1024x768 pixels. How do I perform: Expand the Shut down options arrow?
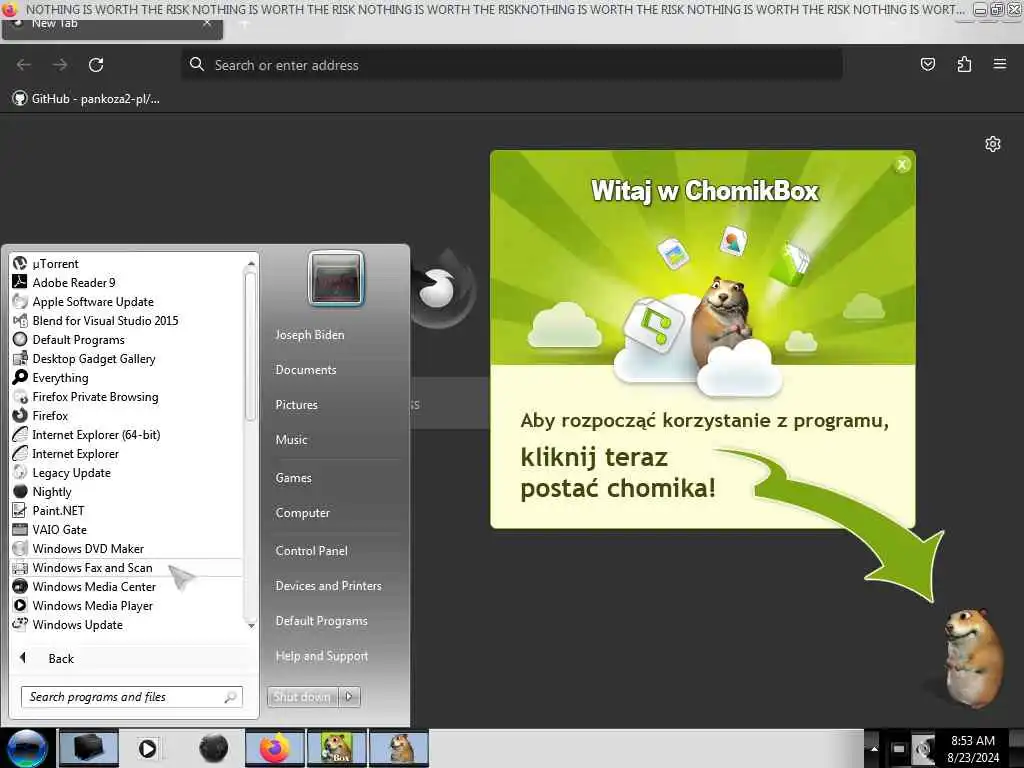[x=349, y=697]
